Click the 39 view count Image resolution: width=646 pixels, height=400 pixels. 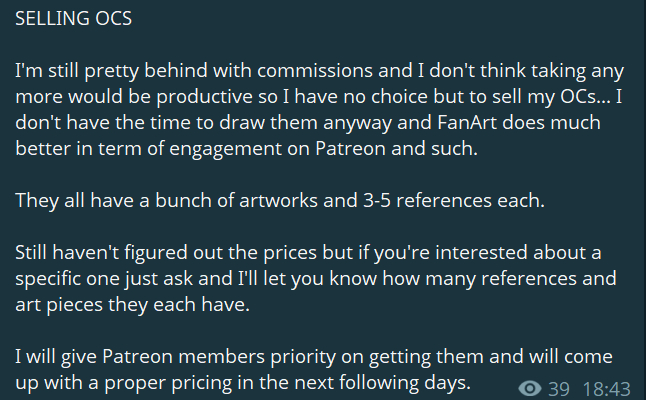(x=560, y=387)
